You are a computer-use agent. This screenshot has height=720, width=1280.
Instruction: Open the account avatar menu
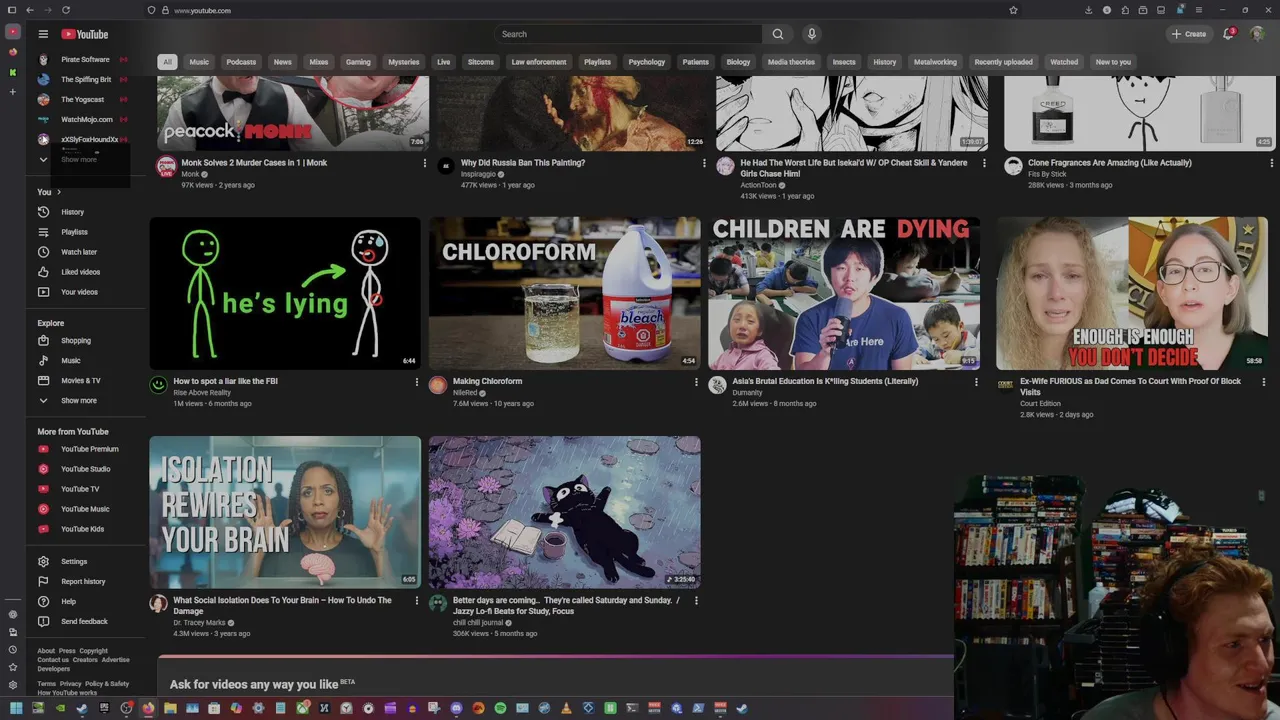(x=1258, y=34)
